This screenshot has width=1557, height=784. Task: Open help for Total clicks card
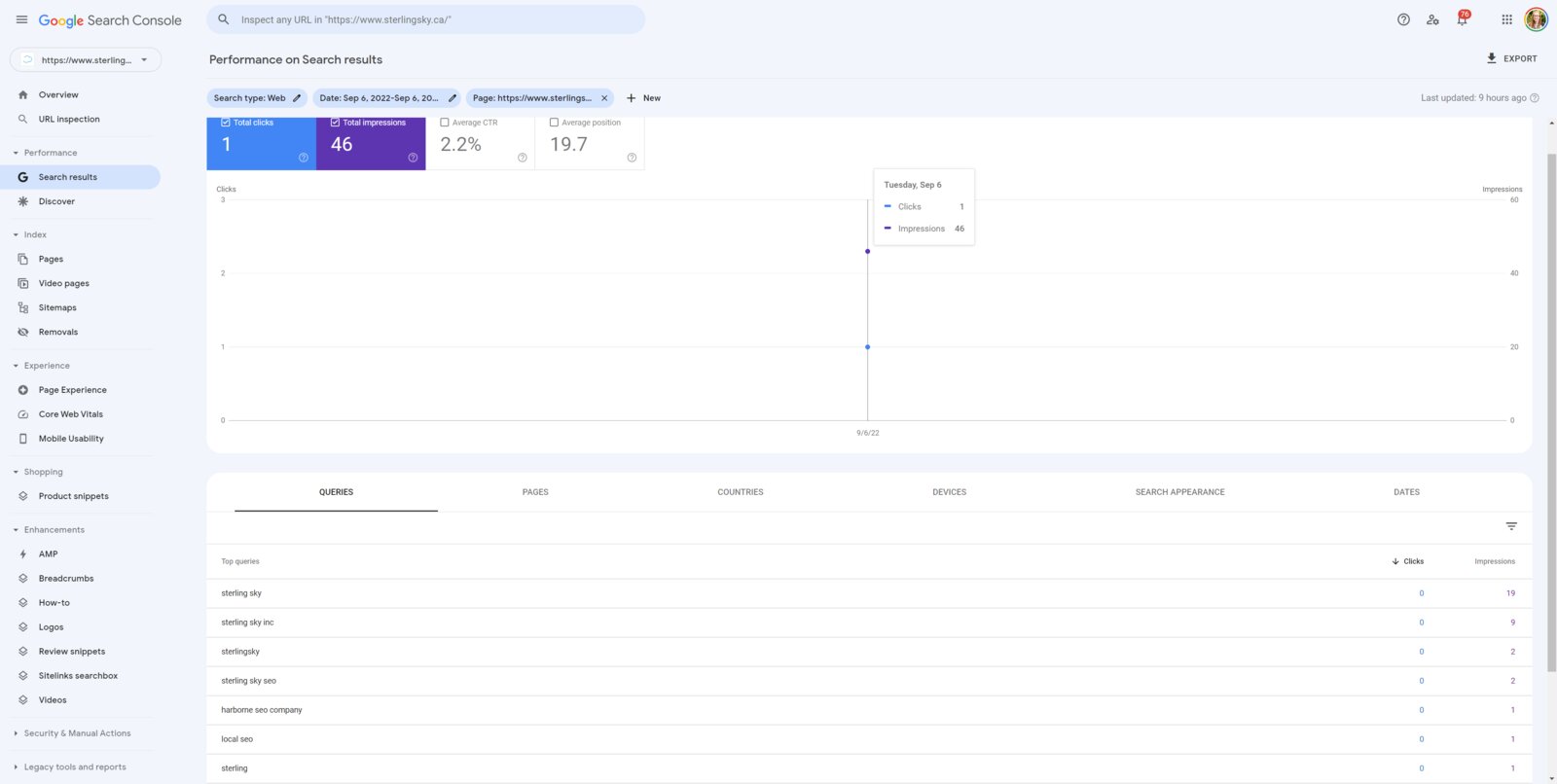(x=304, y=158)
